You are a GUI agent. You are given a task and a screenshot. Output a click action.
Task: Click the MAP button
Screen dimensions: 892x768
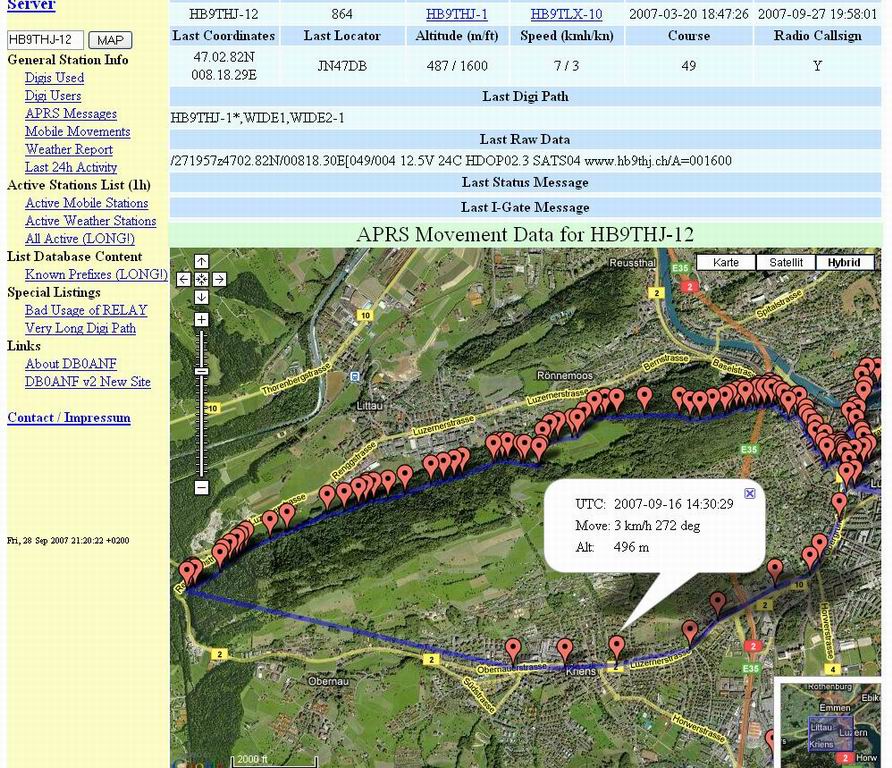[x=110, y=40]
